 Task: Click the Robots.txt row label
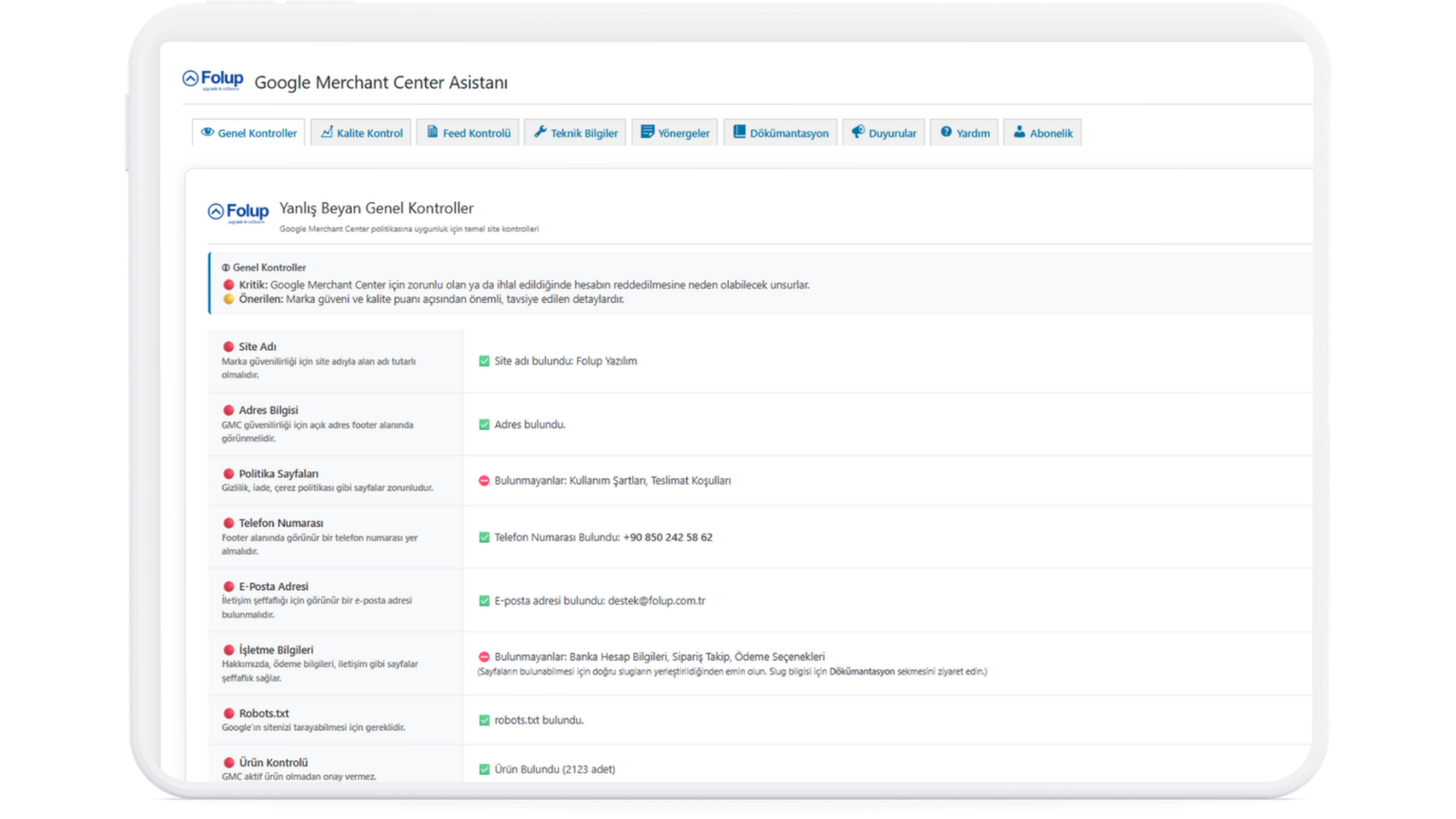[x=264, y=713]
